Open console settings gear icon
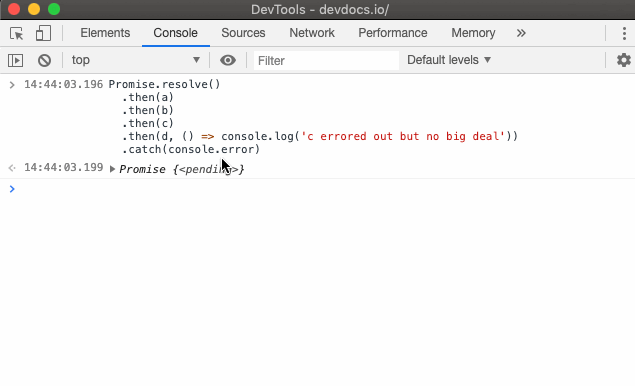 point(624,60)
